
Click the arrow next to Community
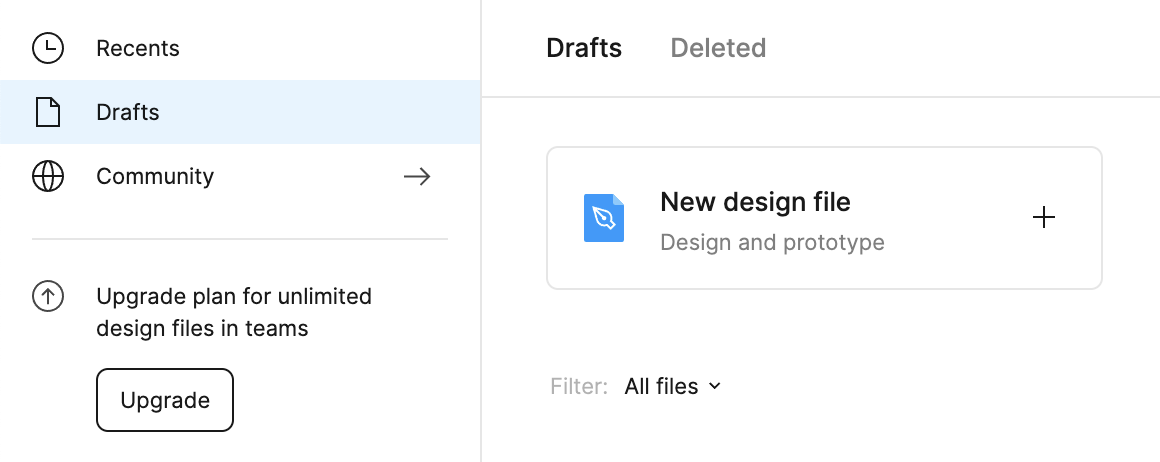pos(417,176)
